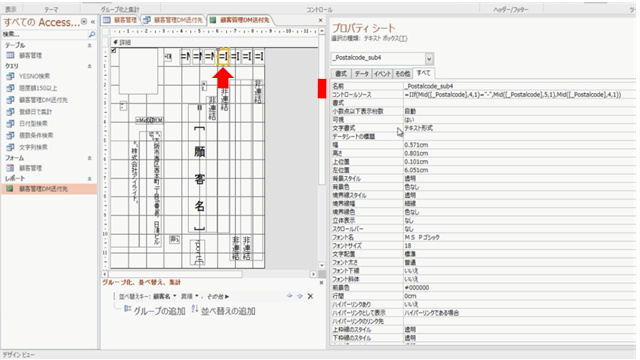Click the 日付型検索 query icon
The image size is (640, 360).
tap(10, 123)
